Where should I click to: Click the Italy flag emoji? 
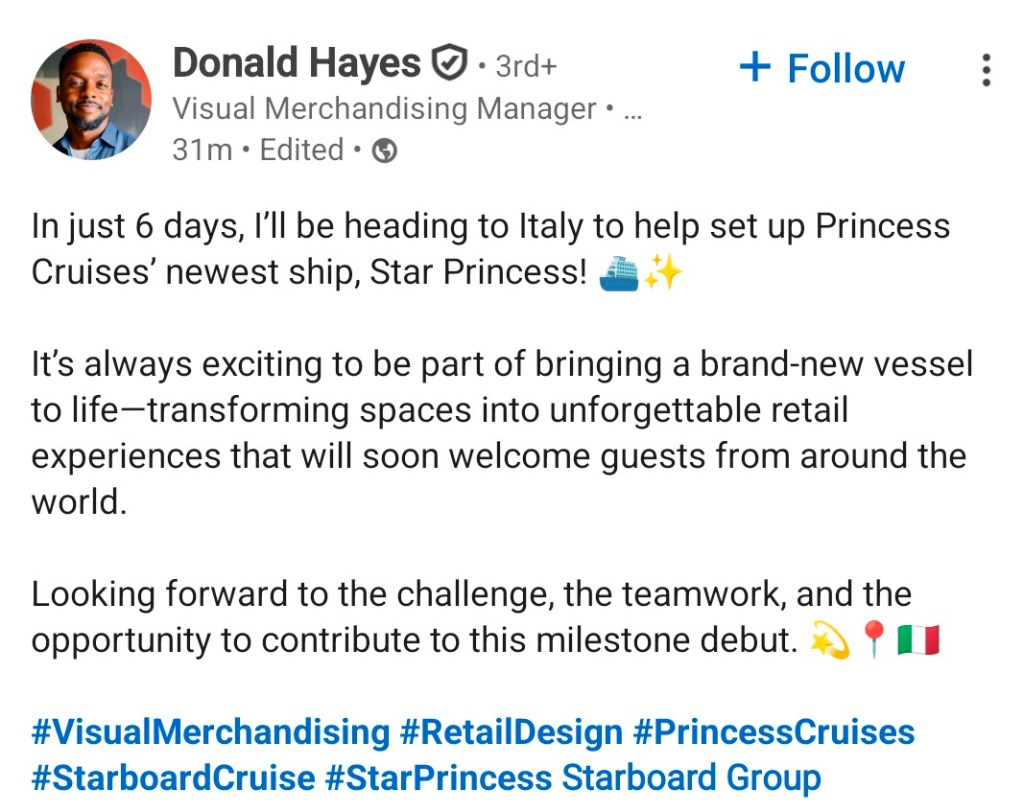pos(918,641)
